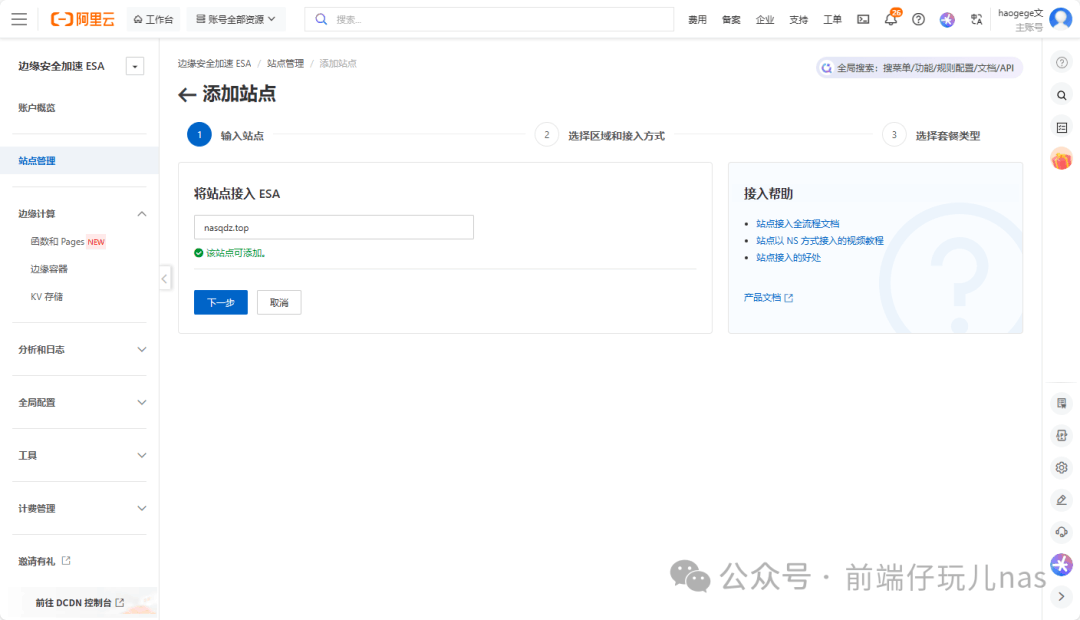This screenshot has width=1080, height=620.
Task: Click the language switch icon
Action: [x=976, y=19]
